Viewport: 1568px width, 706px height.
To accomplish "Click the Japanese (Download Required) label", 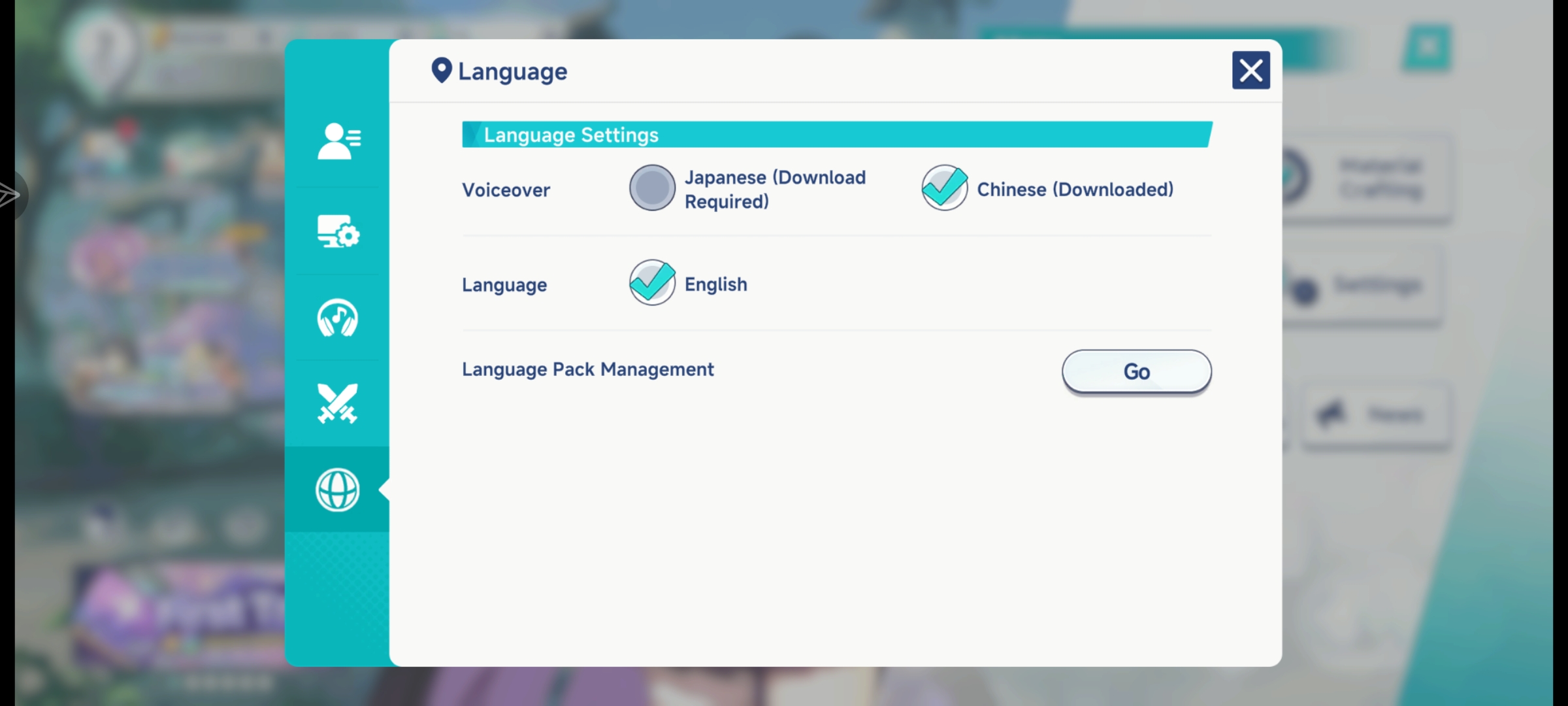I will (775, 189).
